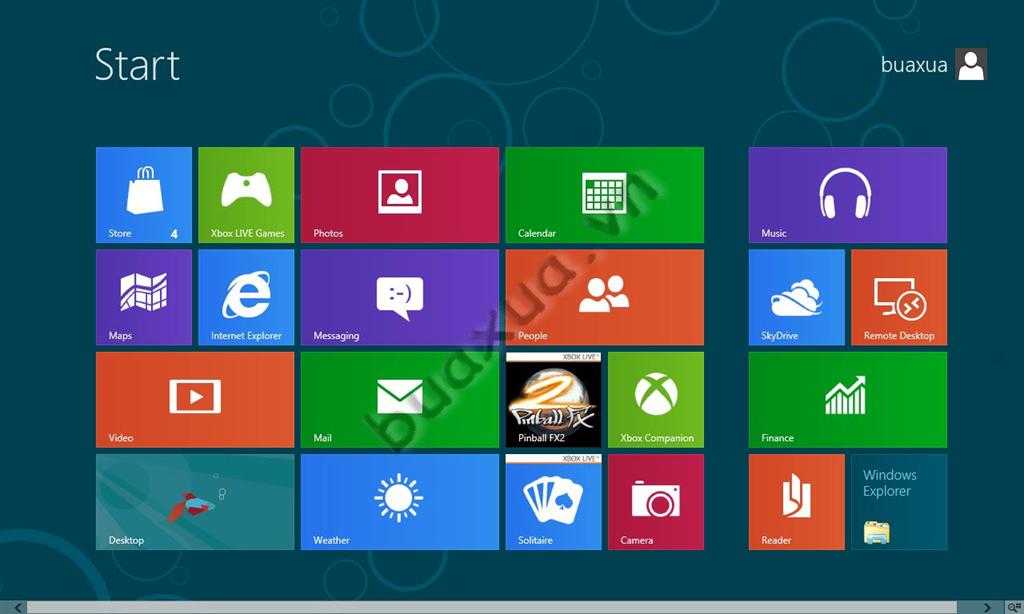1024x614 pixels.
Task: Launch Remote Desktop tile
Action: (898, 297)
